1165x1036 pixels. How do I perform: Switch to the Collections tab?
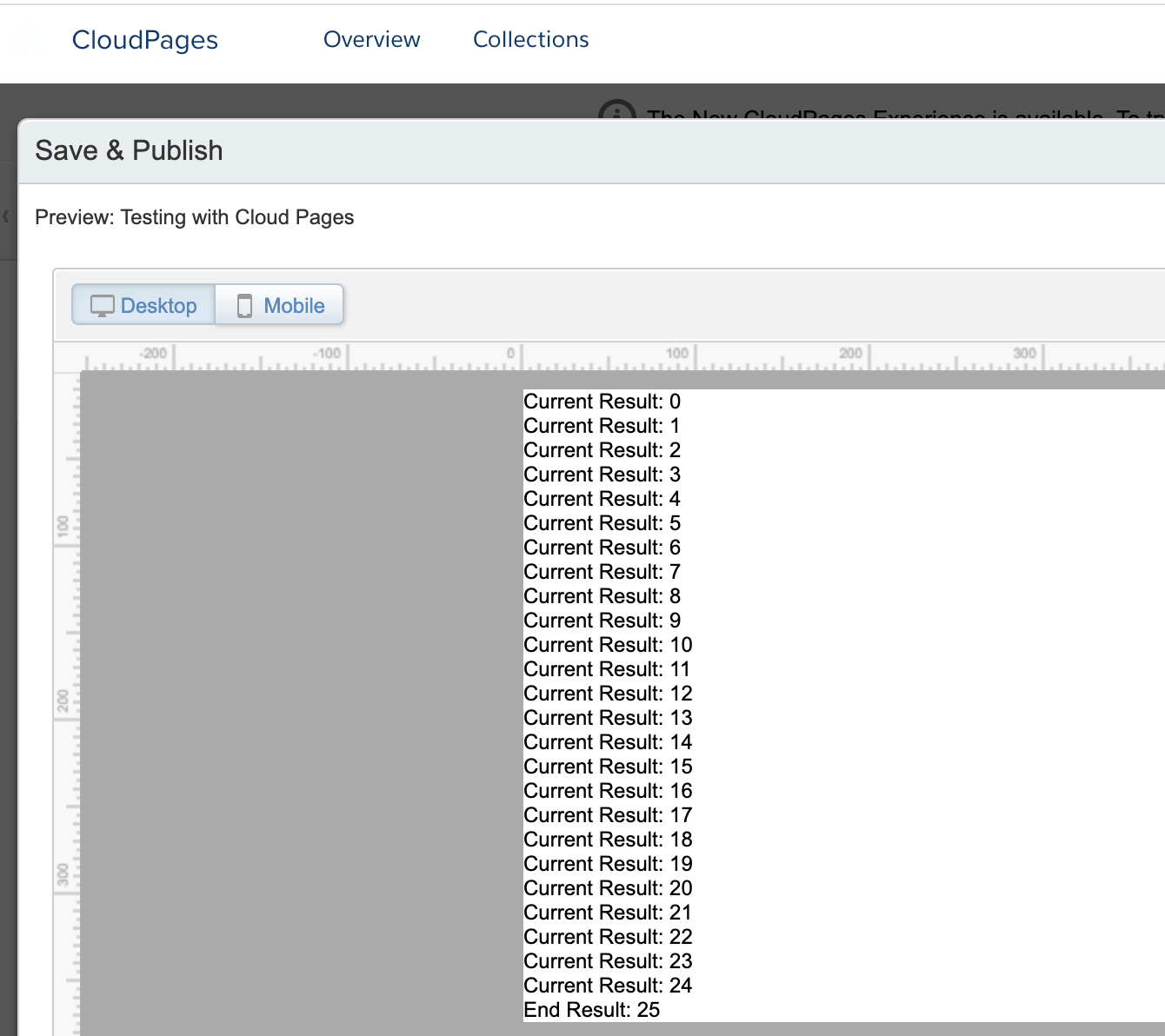click(x=530, y=39)
